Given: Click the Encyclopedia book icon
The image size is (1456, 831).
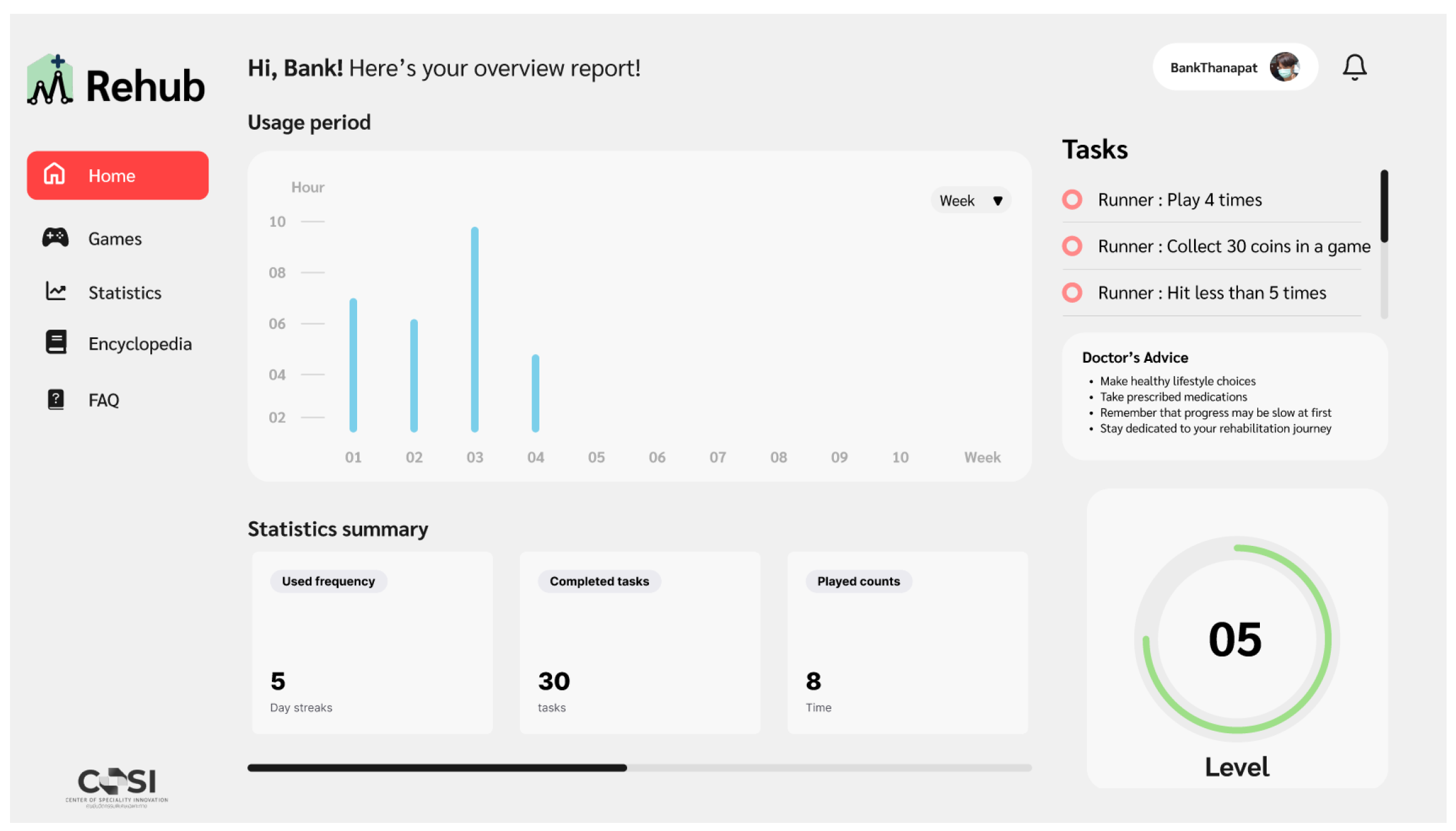Looking at the screenshot, I should [56, 342].
